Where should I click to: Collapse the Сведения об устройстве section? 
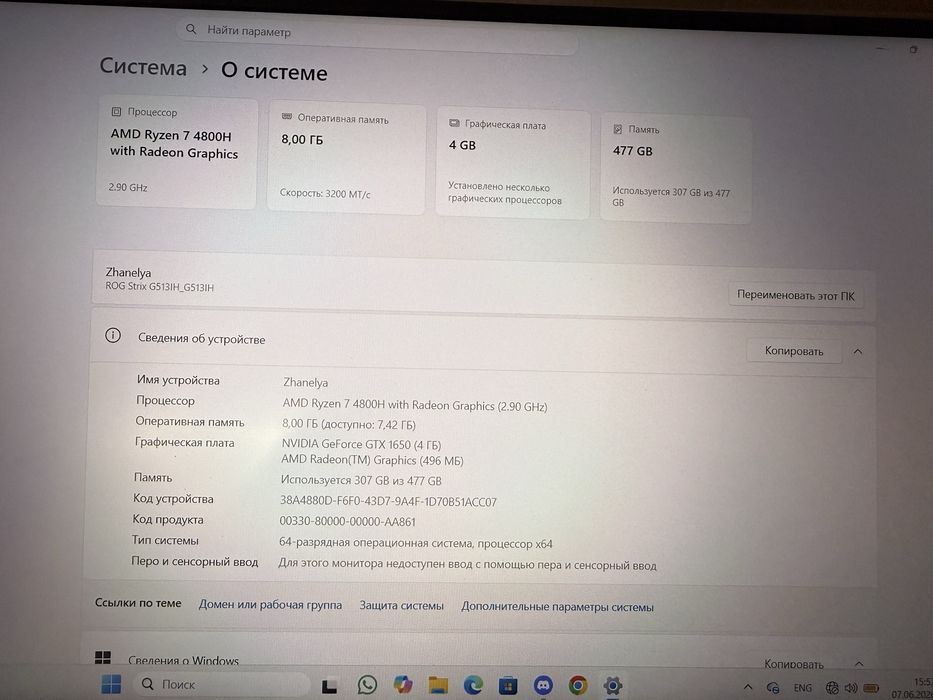[x=857, y=352]
